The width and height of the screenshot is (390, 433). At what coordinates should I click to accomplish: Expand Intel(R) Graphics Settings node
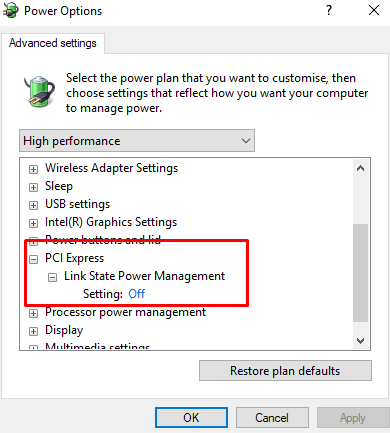33,223
